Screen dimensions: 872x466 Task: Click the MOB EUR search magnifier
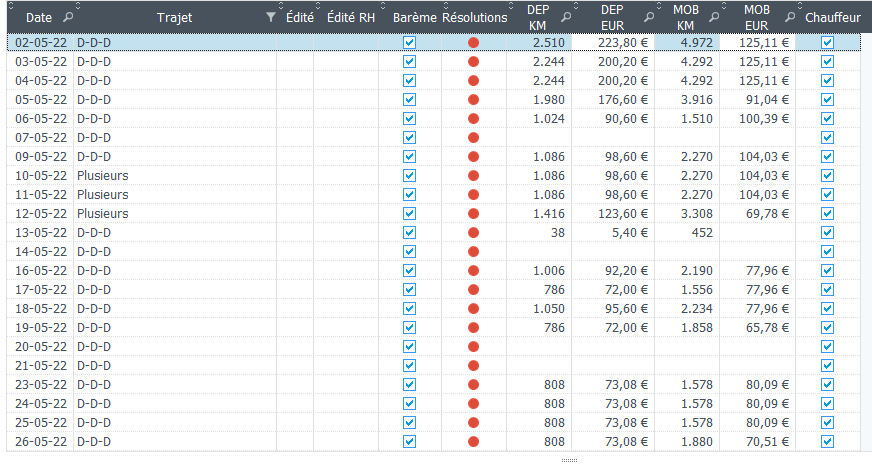tap(789, 18)
